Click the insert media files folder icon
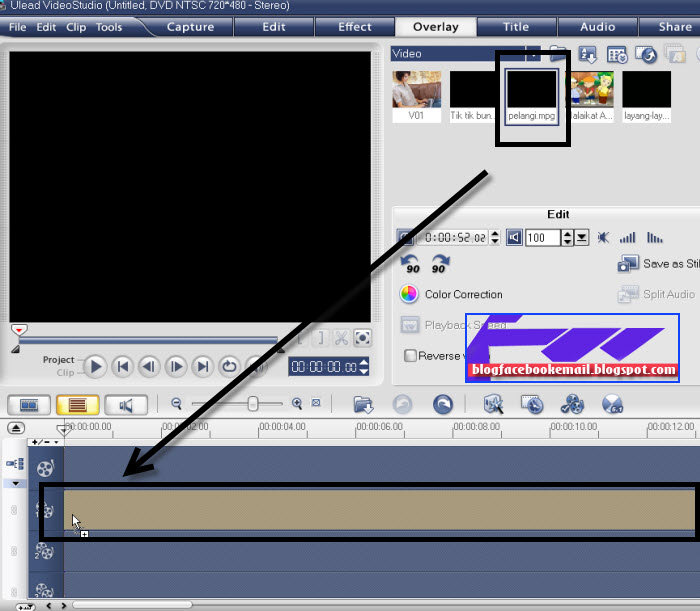The image size is (700, 611). [363, 405]
